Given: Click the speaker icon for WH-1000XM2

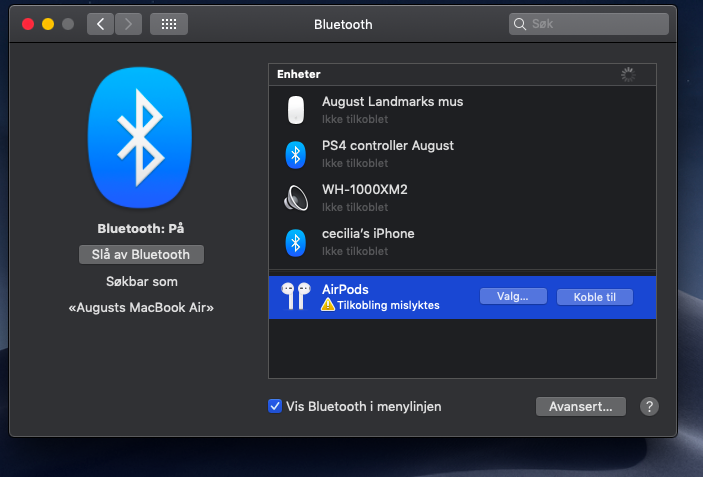Looking at the screenshot, I should coord(296,198).
